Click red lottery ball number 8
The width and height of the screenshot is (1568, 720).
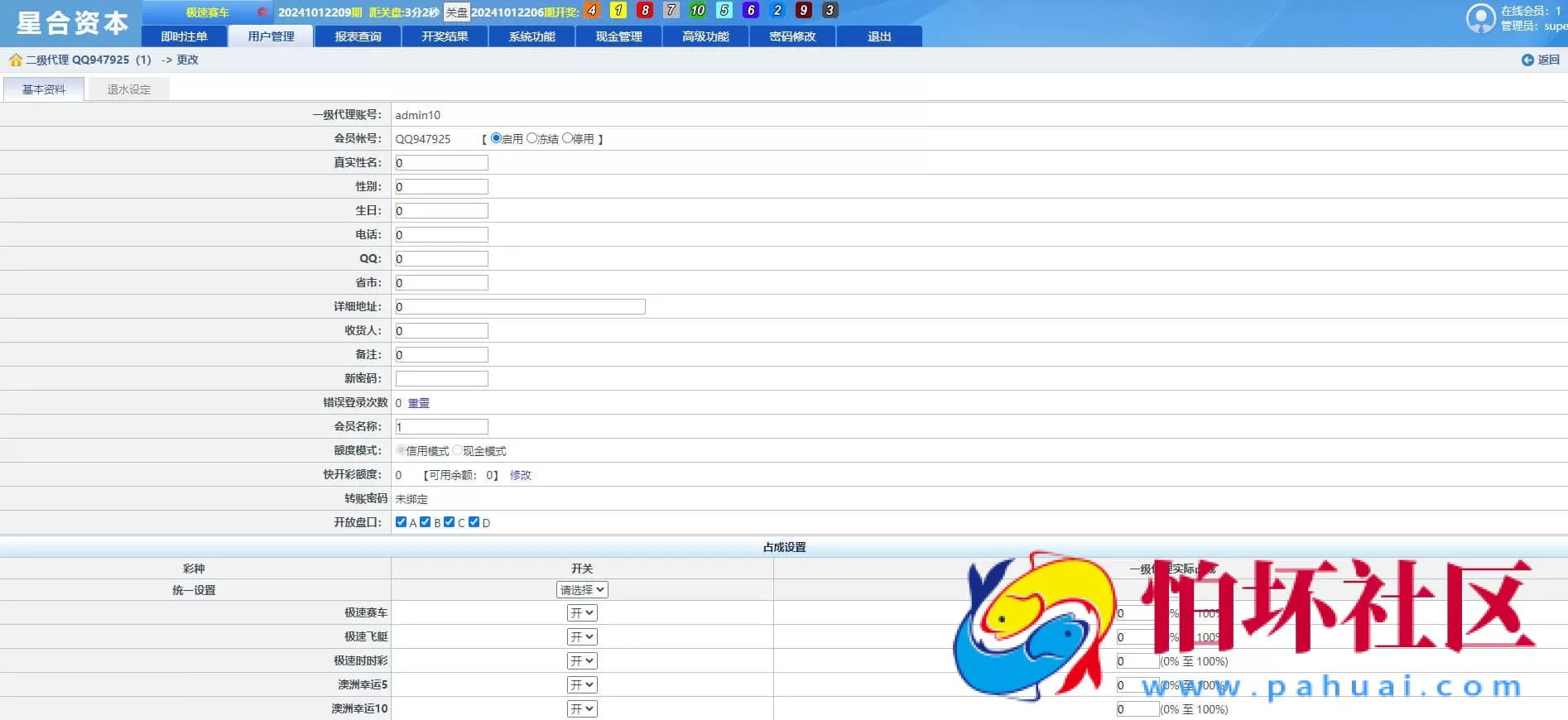pyautogui.click(x=645, y=10)
